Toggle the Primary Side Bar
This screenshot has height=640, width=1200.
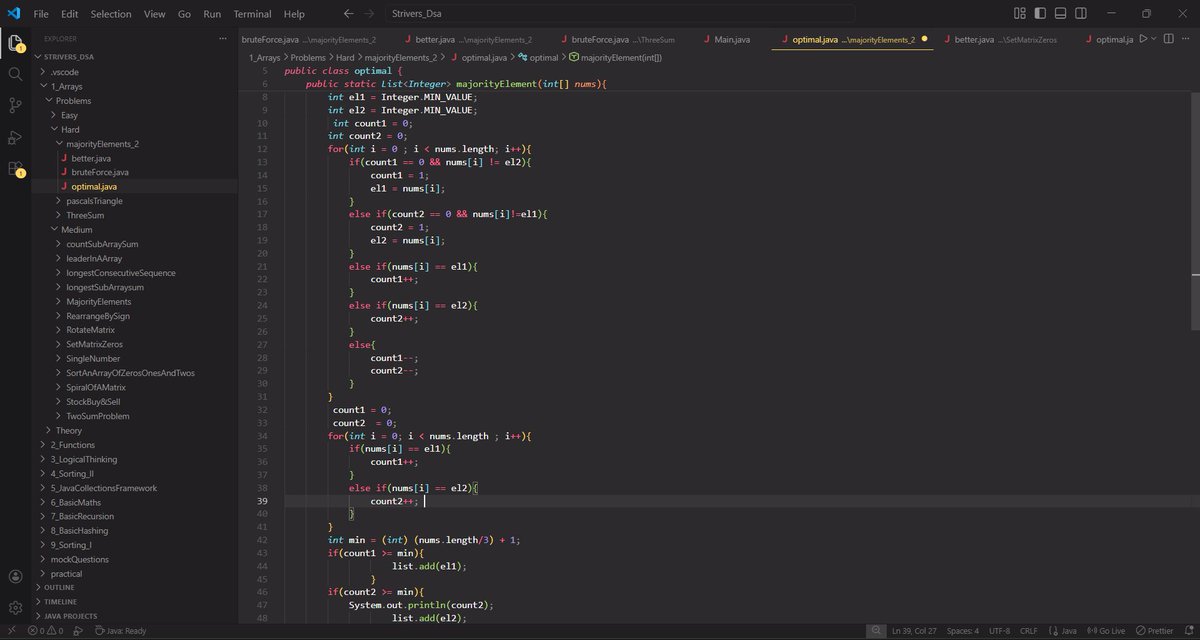coord(1041,14)
